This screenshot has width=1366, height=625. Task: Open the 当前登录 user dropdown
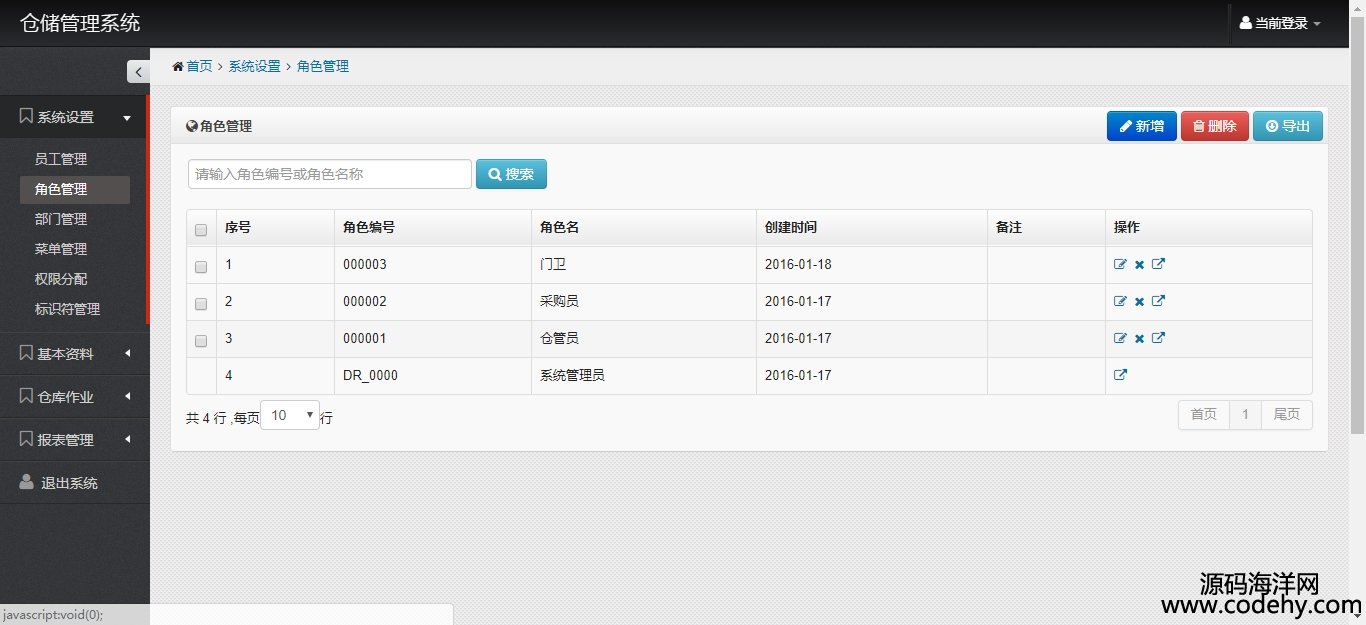[x=1280, y=23]
